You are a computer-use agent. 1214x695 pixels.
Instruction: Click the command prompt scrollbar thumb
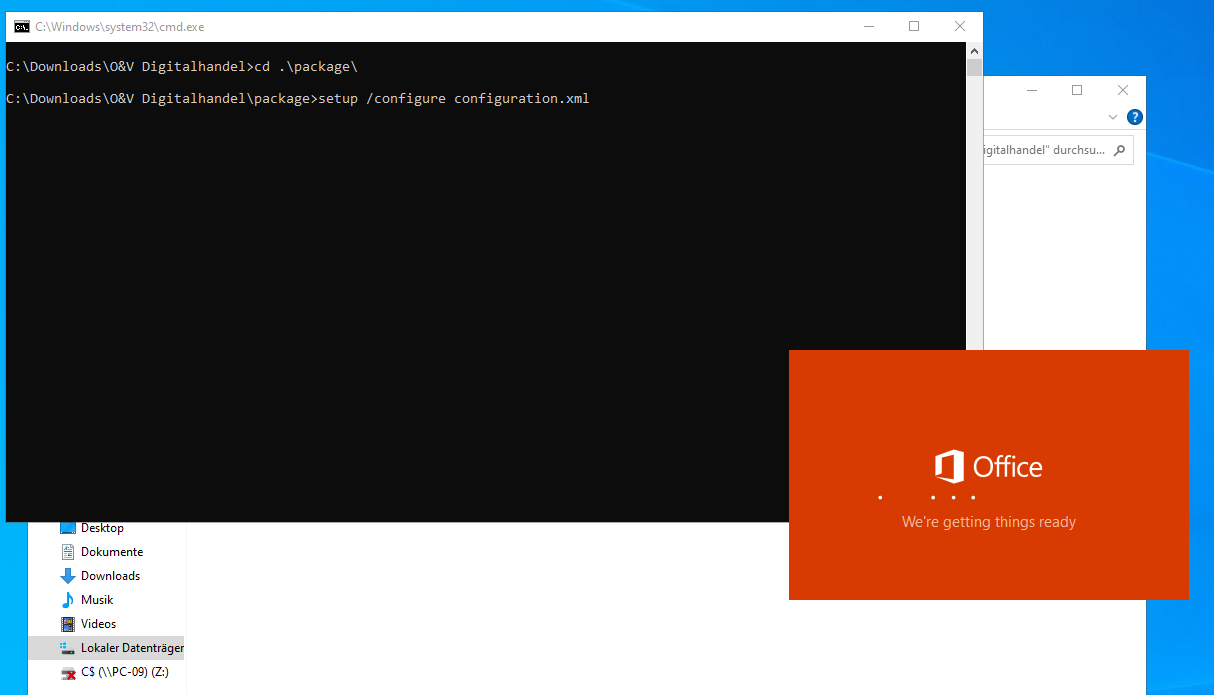[x=974, y=68]
